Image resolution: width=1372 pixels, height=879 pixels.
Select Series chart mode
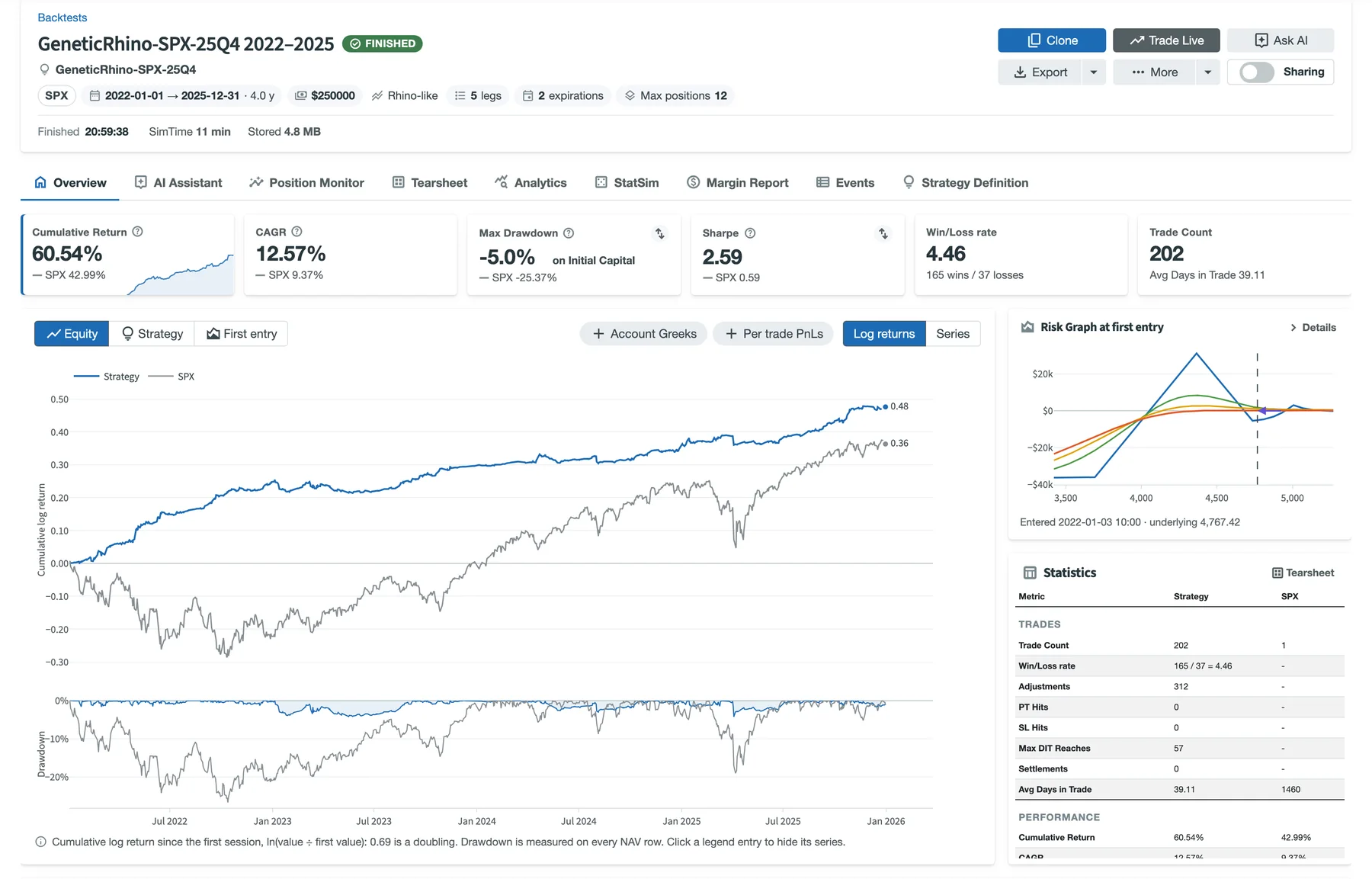[953, 334]
